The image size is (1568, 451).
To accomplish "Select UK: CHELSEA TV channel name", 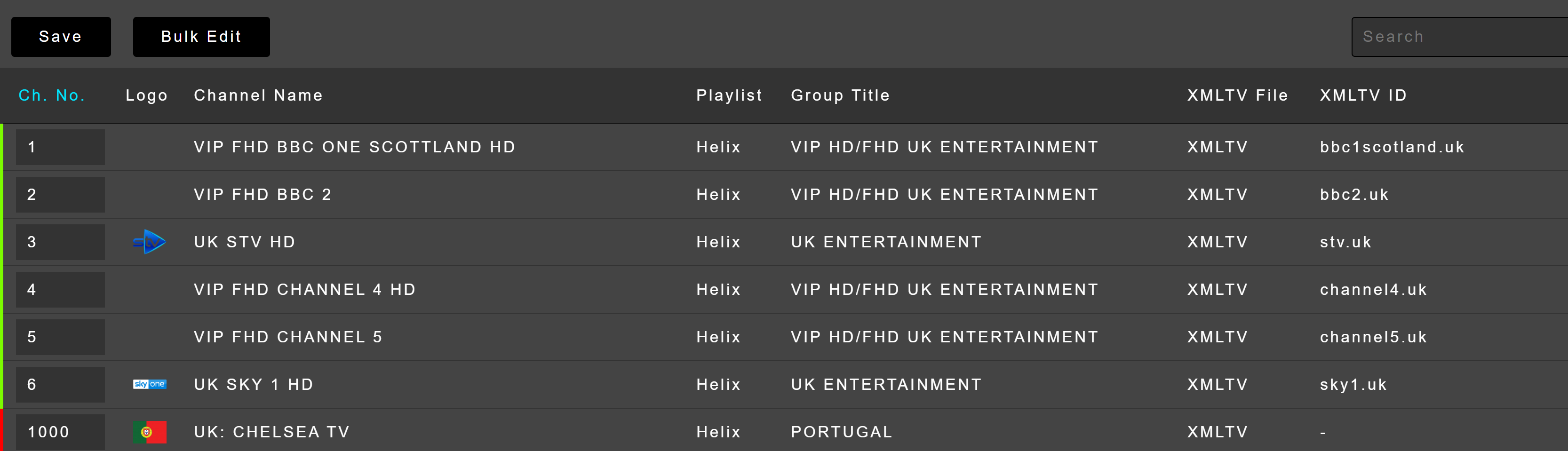I will tap(271, 432).
